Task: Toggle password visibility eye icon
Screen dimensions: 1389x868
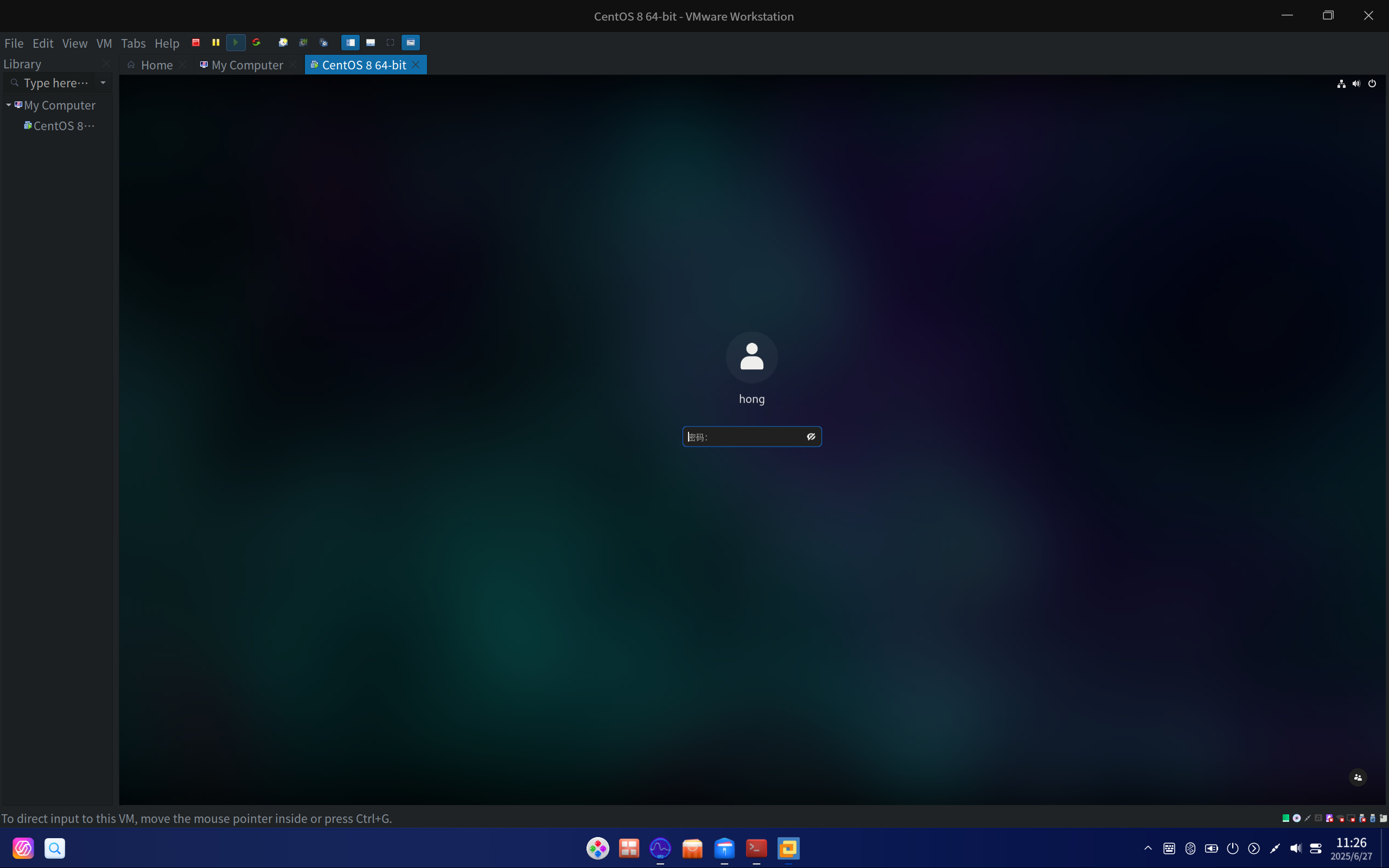Action: coord(811,437)
